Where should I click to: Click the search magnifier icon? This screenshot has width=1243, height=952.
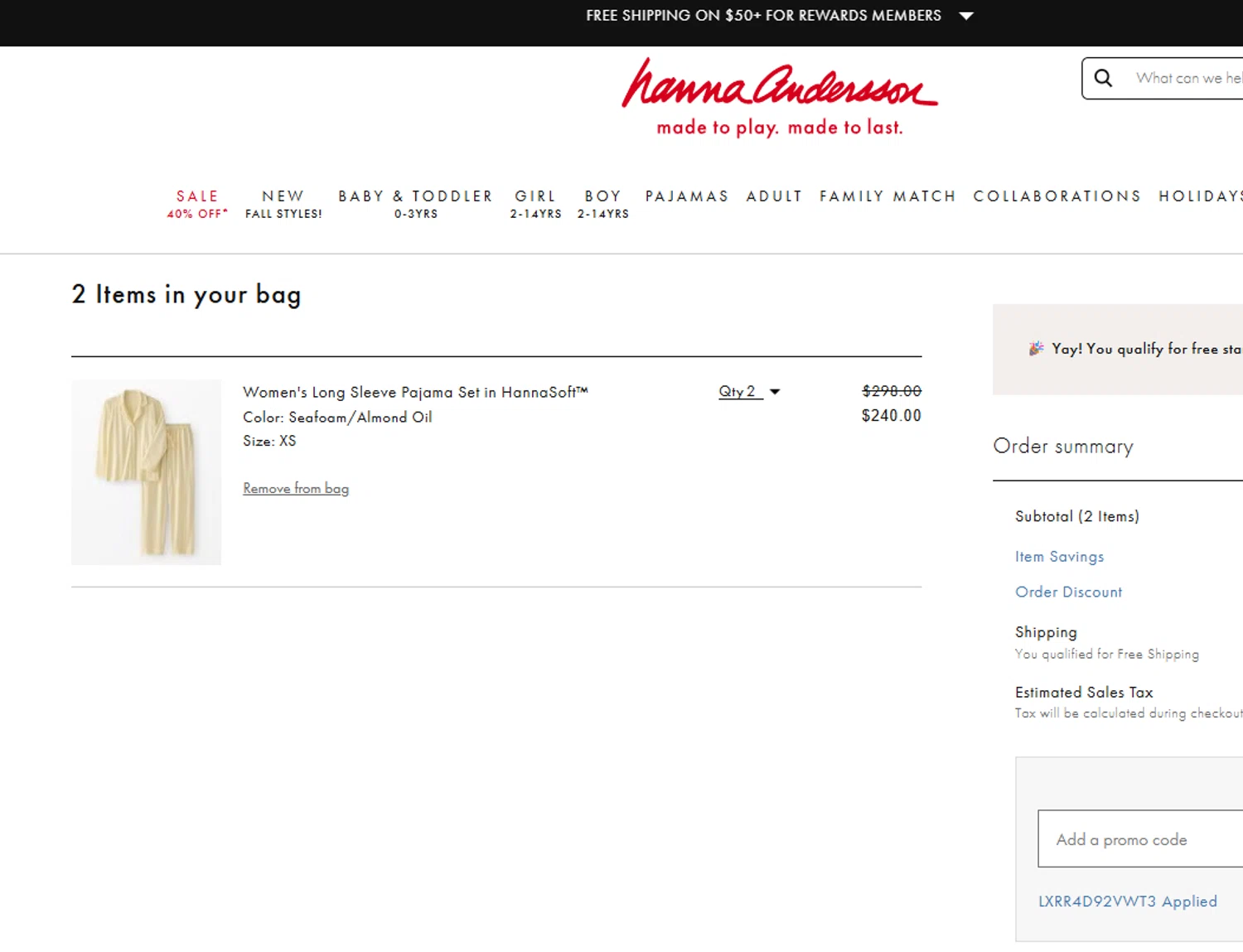coord(1103,78)
